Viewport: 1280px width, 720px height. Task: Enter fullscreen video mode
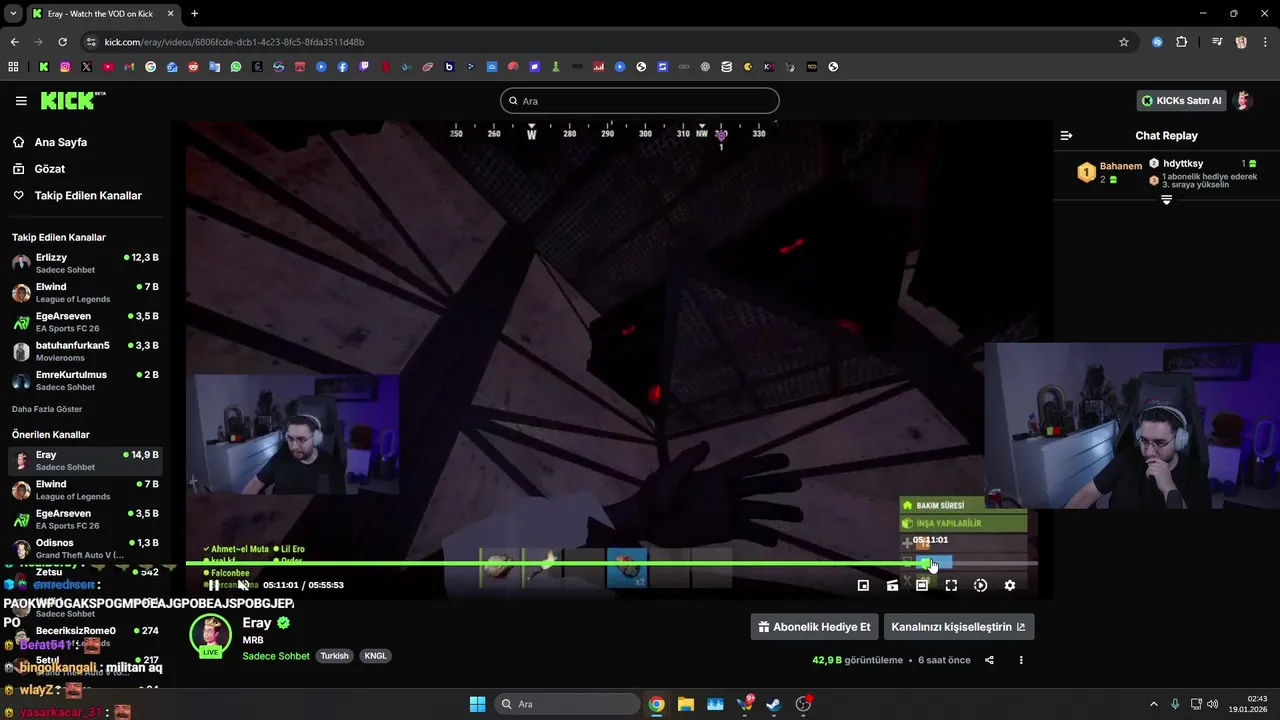tap(951, 585)
